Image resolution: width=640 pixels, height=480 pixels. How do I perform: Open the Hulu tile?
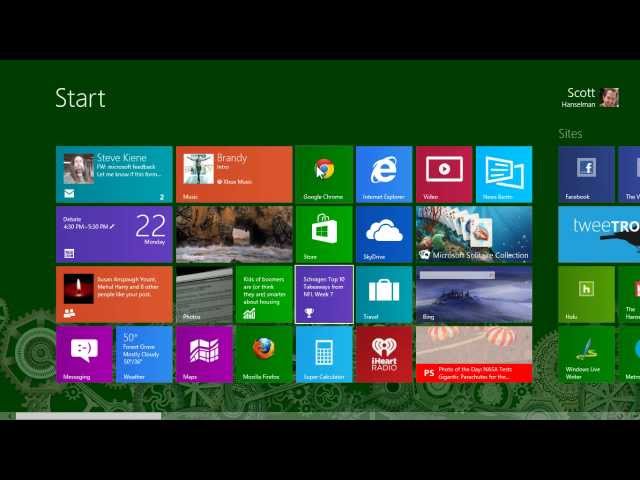pyautogui.click(x=587, y=295)
